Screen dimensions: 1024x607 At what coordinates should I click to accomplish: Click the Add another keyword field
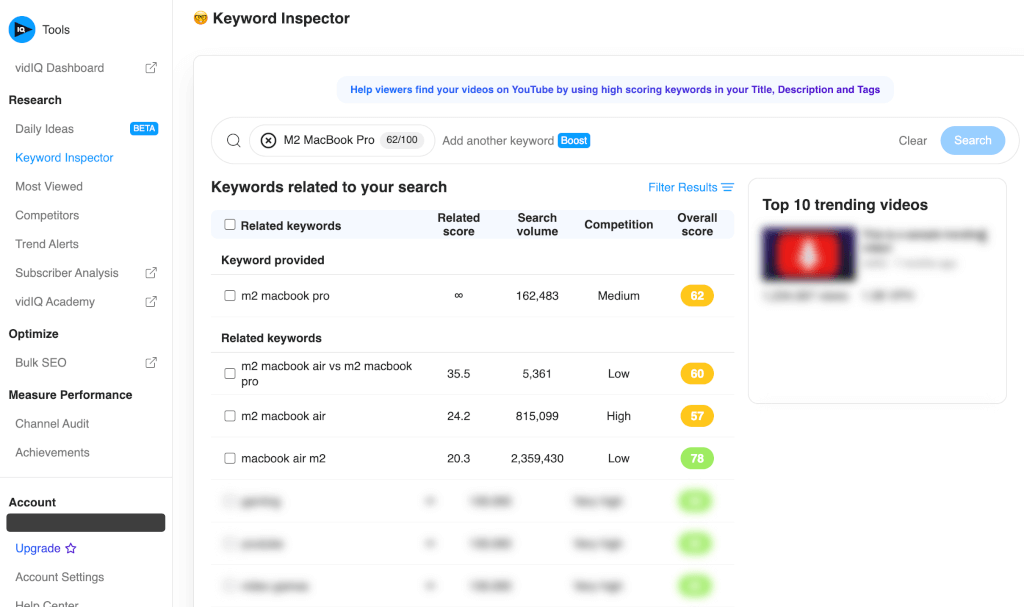[x=497, y=141]
